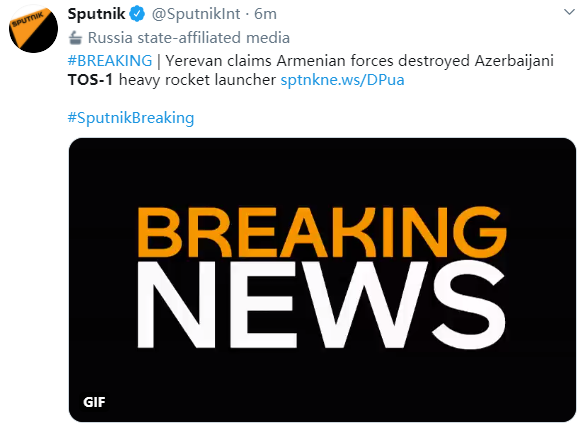The width and height of the screenshot is (585, 433).
Task: Click the Russia state-affiliated media label
Action: [189, 38]
